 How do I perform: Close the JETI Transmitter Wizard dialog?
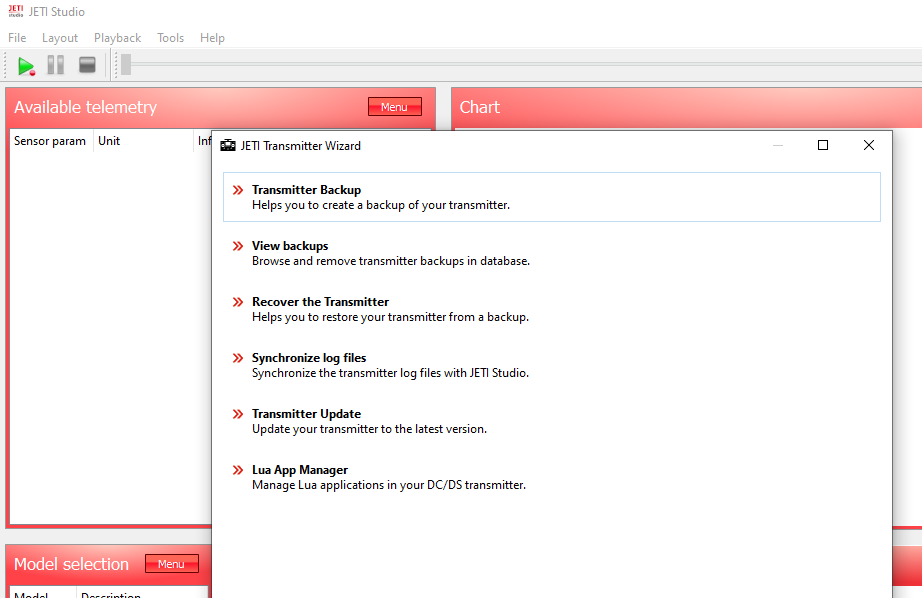[x=868, y=145]
